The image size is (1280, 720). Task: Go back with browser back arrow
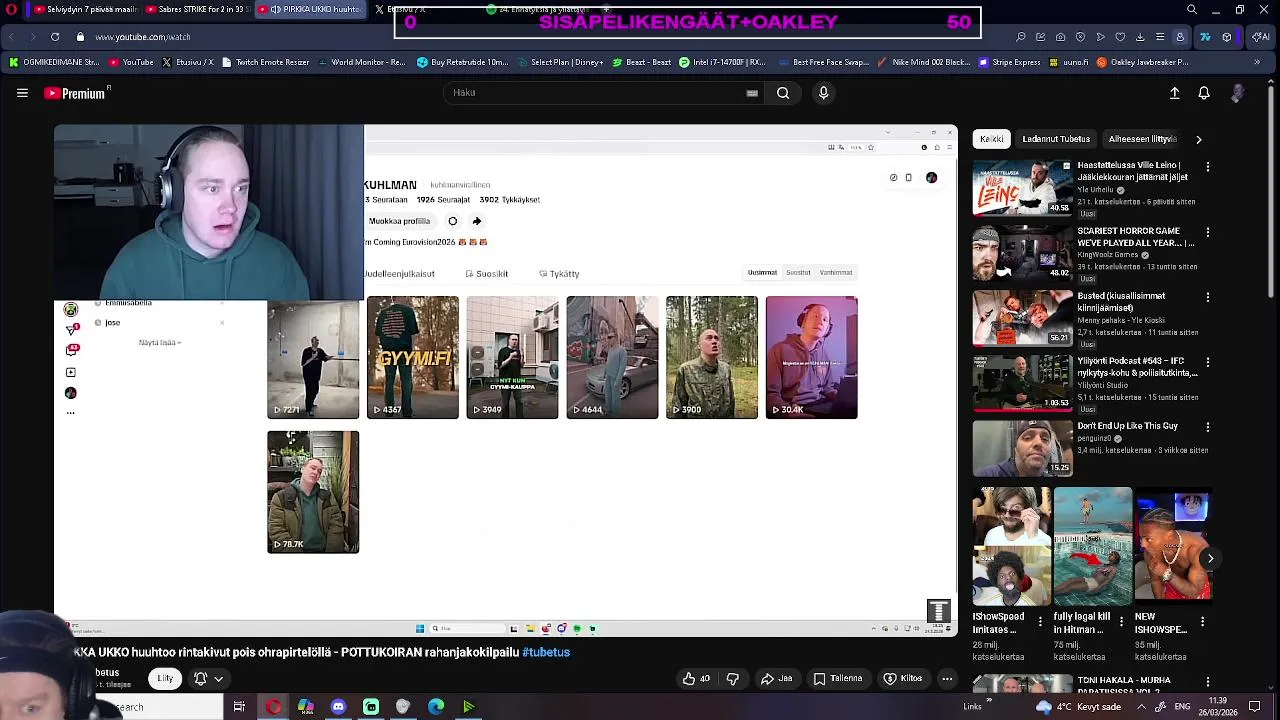pyautogui.click(x=12, y=37)
